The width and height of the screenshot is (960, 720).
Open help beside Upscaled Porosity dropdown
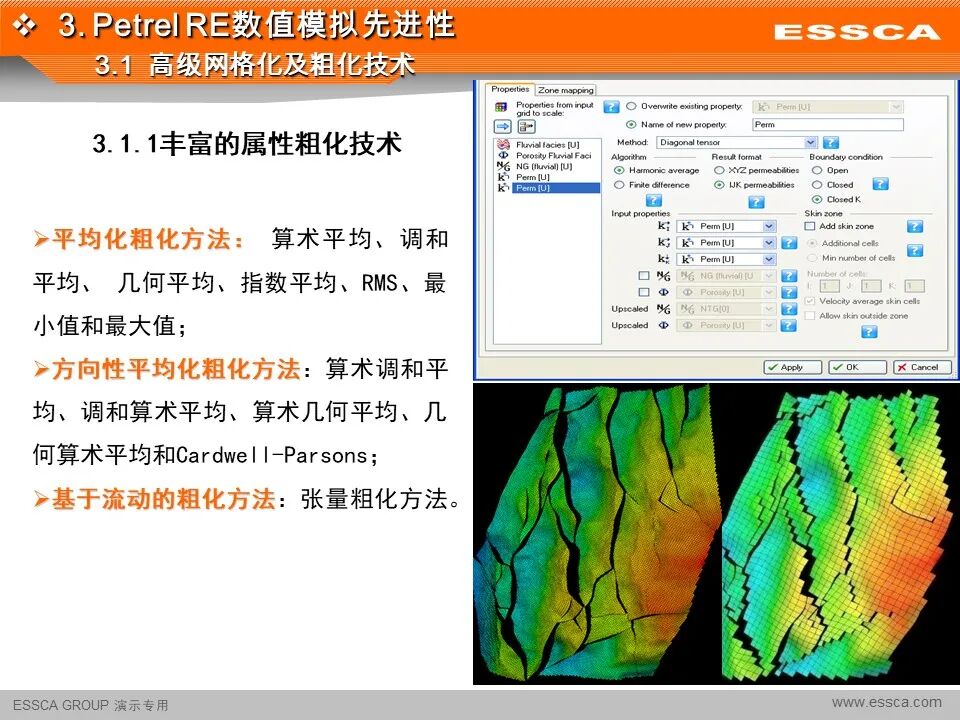click(789, 325)
